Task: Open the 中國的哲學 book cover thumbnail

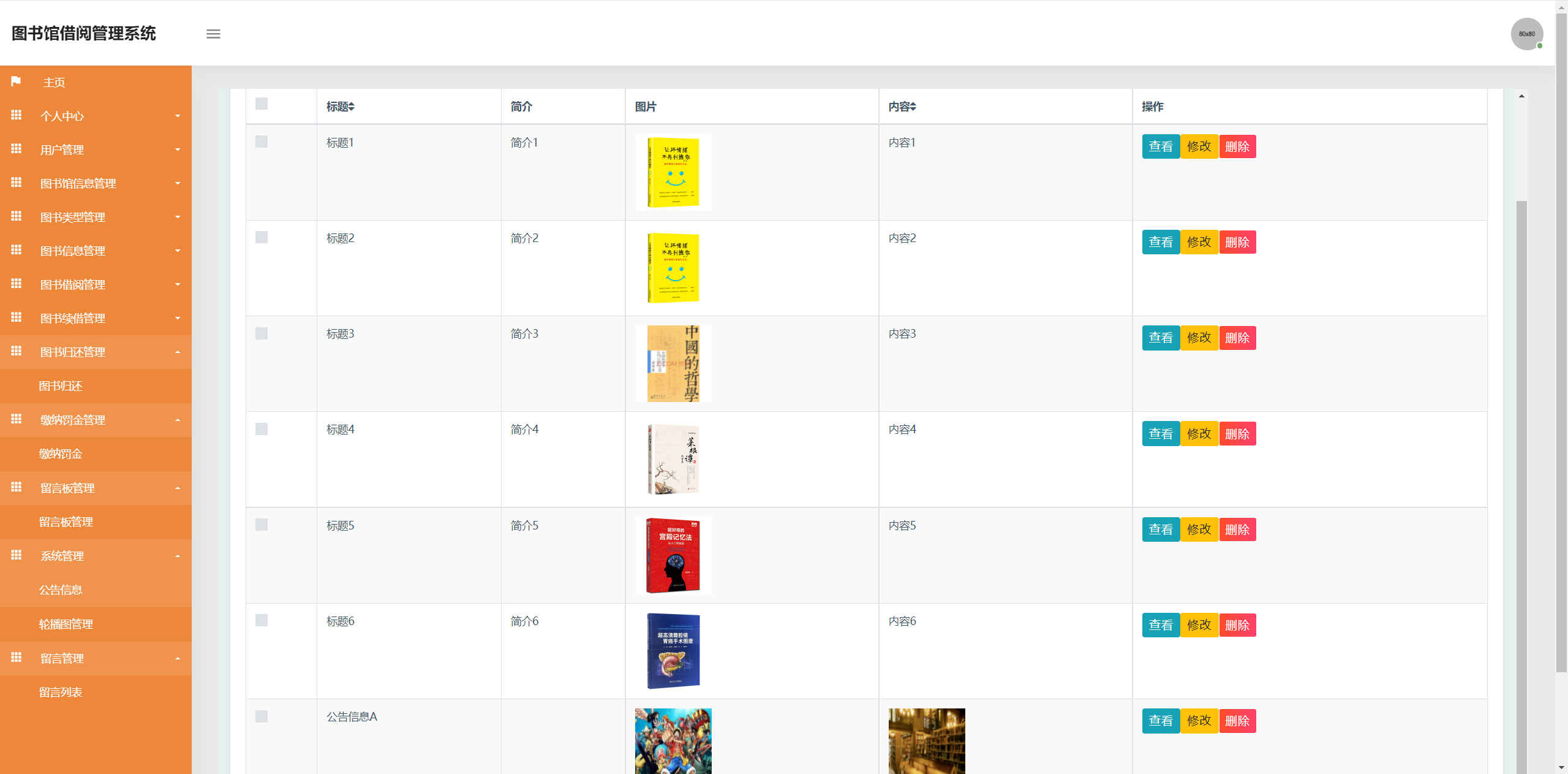Action: 673,363
